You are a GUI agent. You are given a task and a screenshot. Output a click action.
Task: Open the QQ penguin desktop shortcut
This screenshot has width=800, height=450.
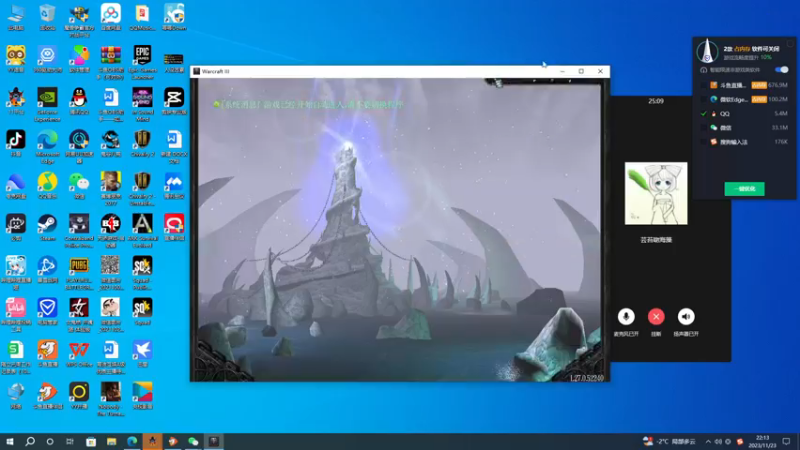[79, 101]
